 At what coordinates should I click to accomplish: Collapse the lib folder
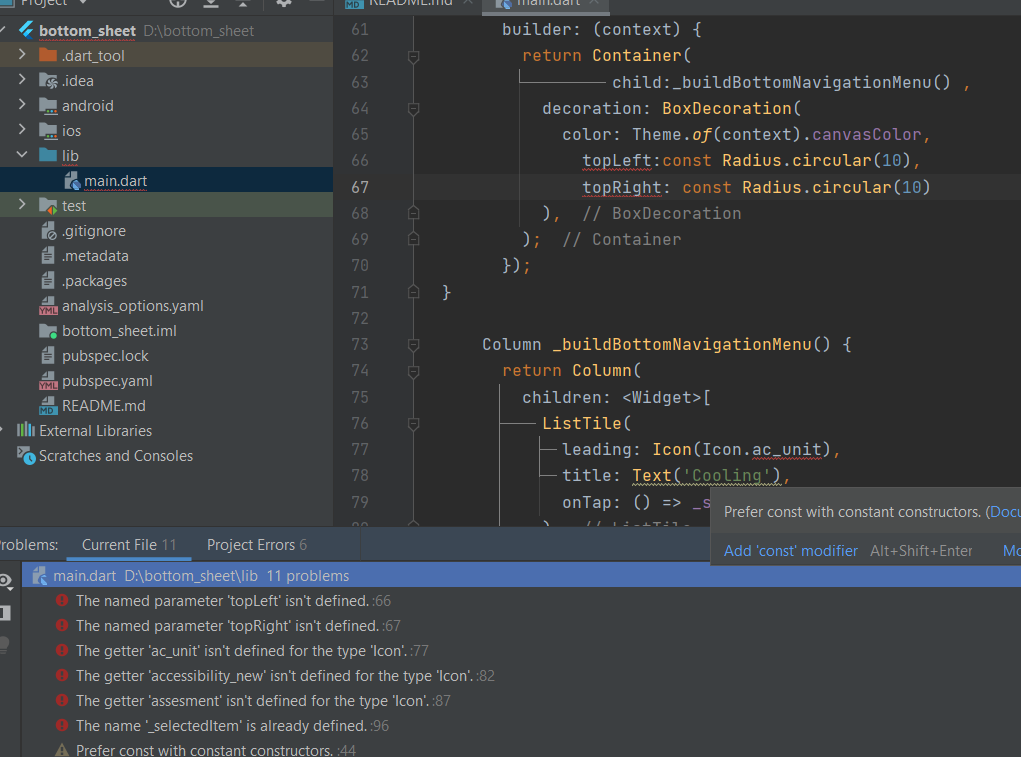pyautogui.click(x=22, y=155)
